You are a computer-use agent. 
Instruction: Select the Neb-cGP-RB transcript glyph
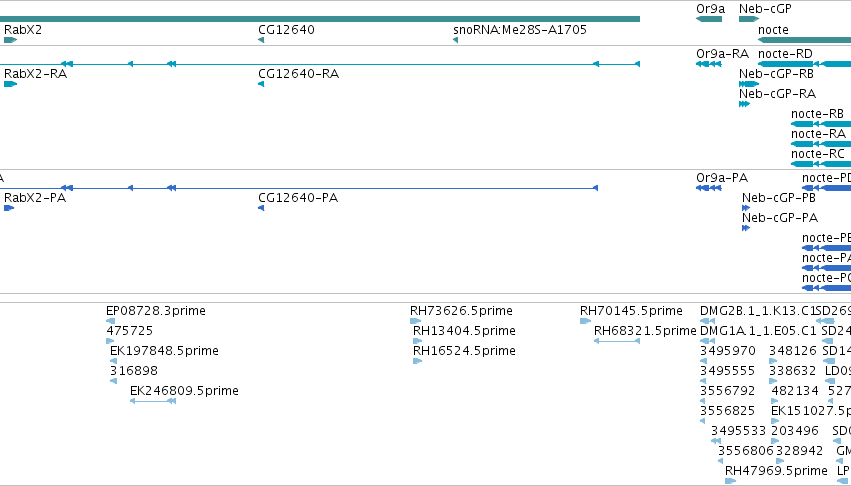749,84
